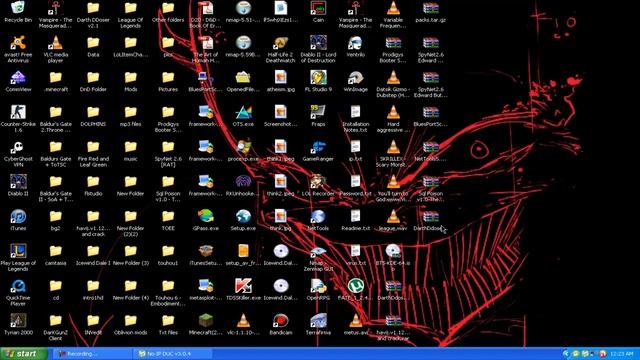Open the mp3 files folder

(131, 112)
